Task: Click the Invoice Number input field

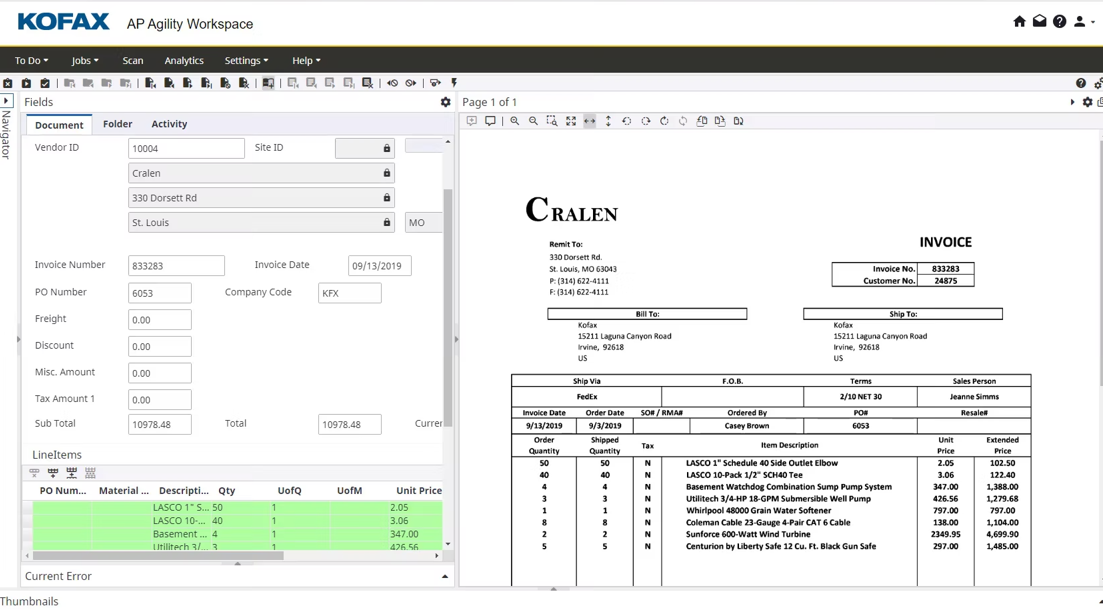Action: point(176,266)
